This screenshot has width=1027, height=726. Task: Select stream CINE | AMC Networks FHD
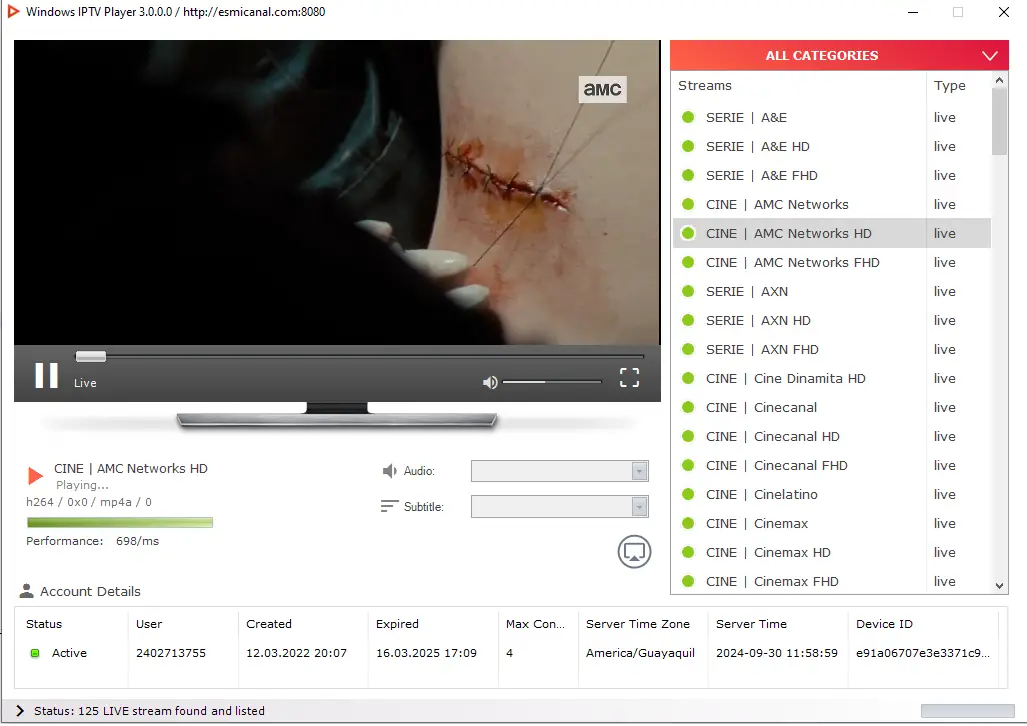coord(832,263)
